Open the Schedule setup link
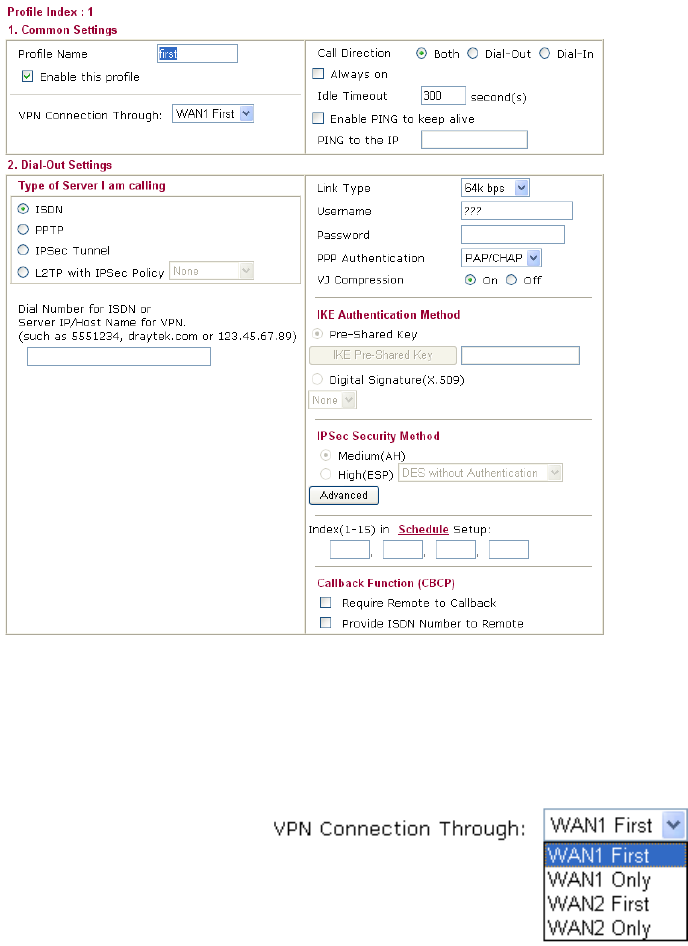This screenshot has height=946, width=688. [423, 529]
